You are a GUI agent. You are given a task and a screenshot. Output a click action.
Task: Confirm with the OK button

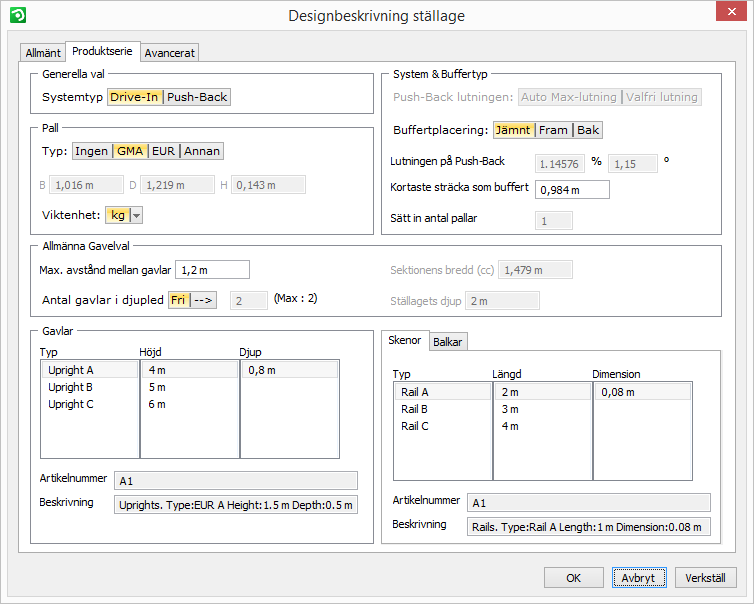tap(574, 578)
